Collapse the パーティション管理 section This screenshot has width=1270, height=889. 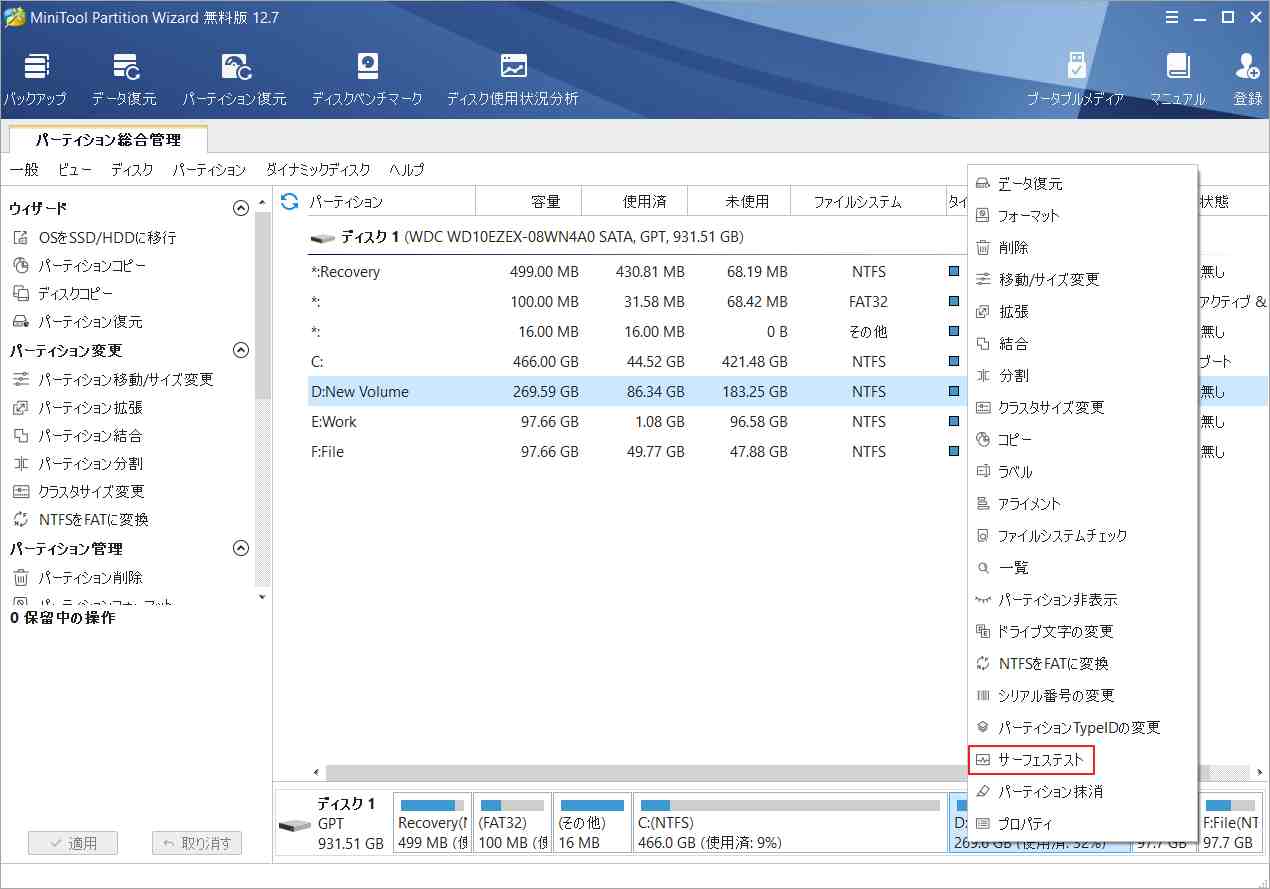240,547
